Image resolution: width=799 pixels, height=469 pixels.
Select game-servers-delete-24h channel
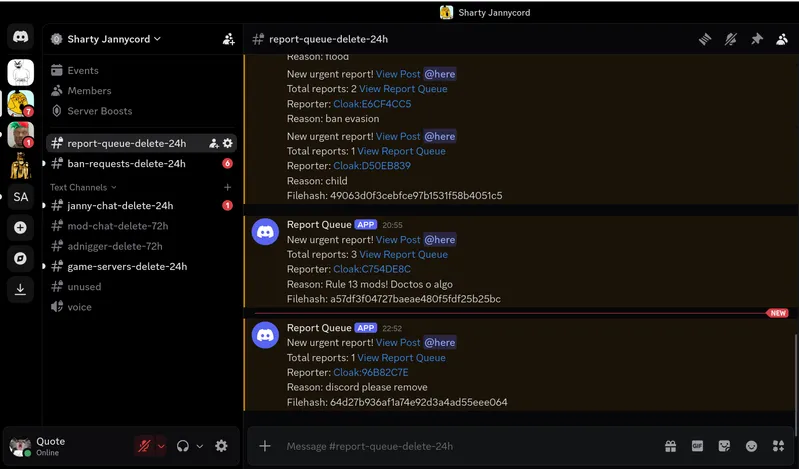141,267
